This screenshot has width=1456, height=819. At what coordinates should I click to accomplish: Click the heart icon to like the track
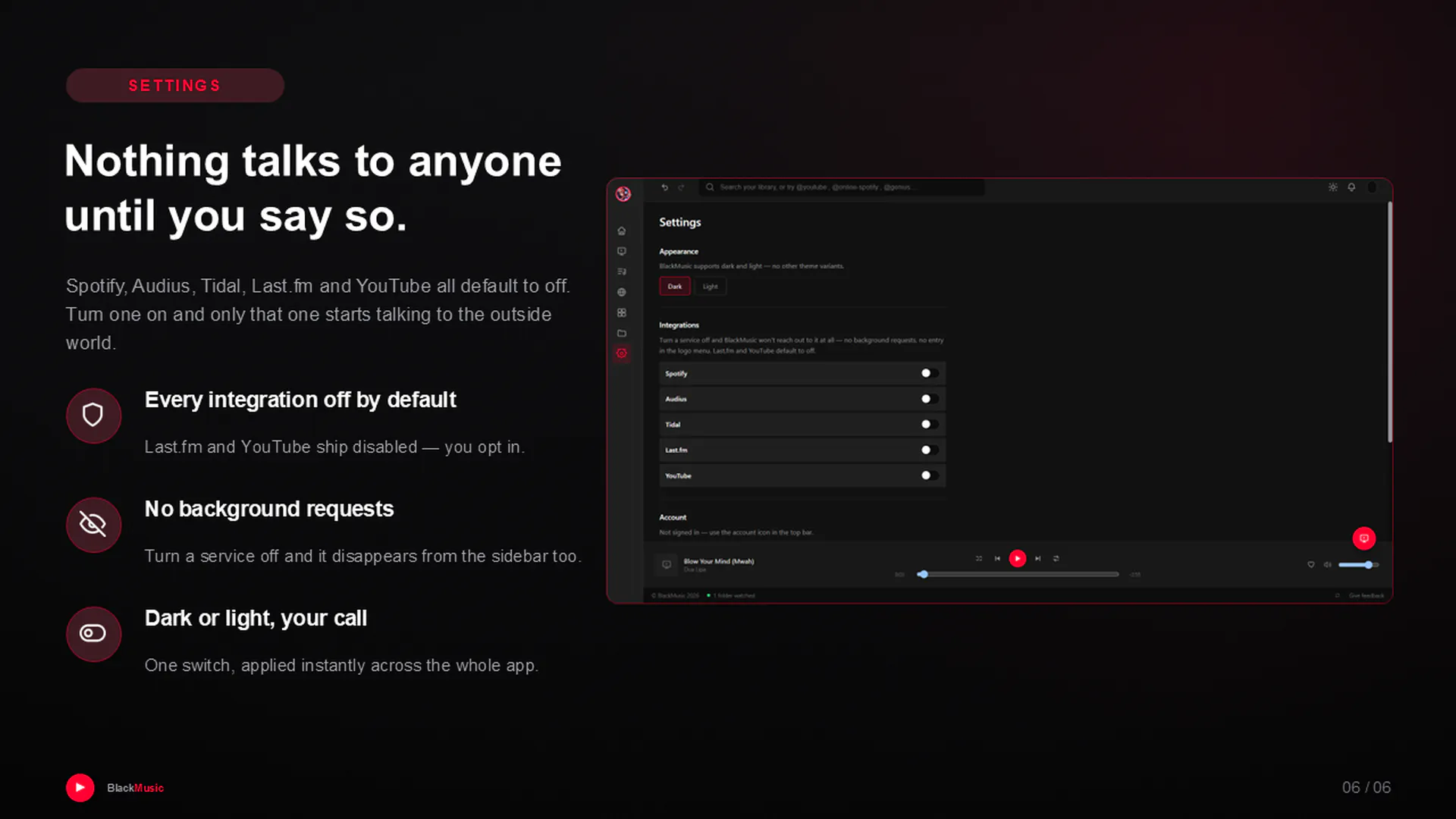[x=1311, y=564]
